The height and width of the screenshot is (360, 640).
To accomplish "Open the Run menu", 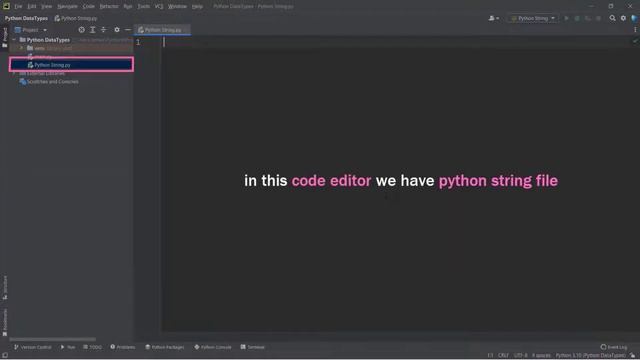I will [128, 7].
